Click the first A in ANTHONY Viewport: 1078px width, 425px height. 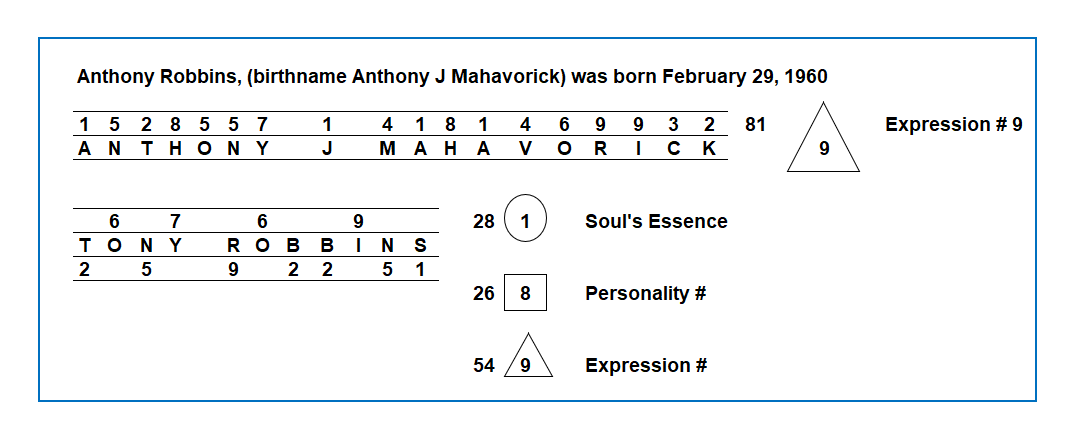tap(84, 149)
